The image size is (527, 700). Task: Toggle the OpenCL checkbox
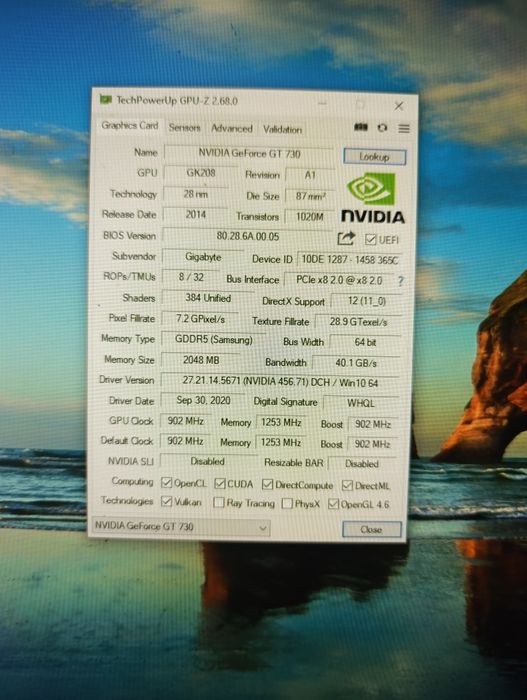[167, 483]
